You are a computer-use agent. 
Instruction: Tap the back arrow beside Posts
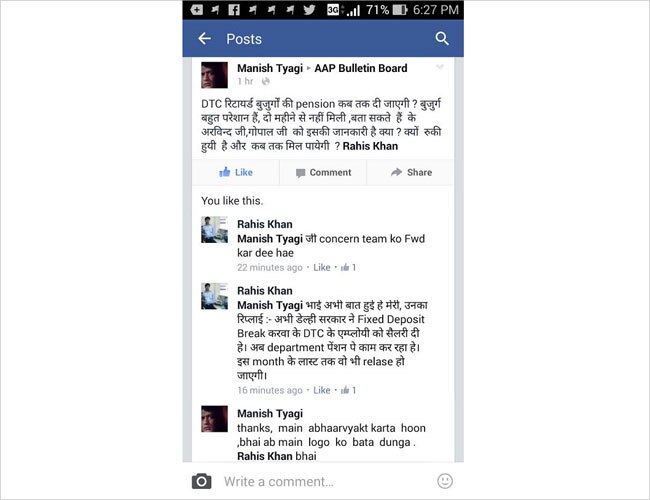(204, 39)
